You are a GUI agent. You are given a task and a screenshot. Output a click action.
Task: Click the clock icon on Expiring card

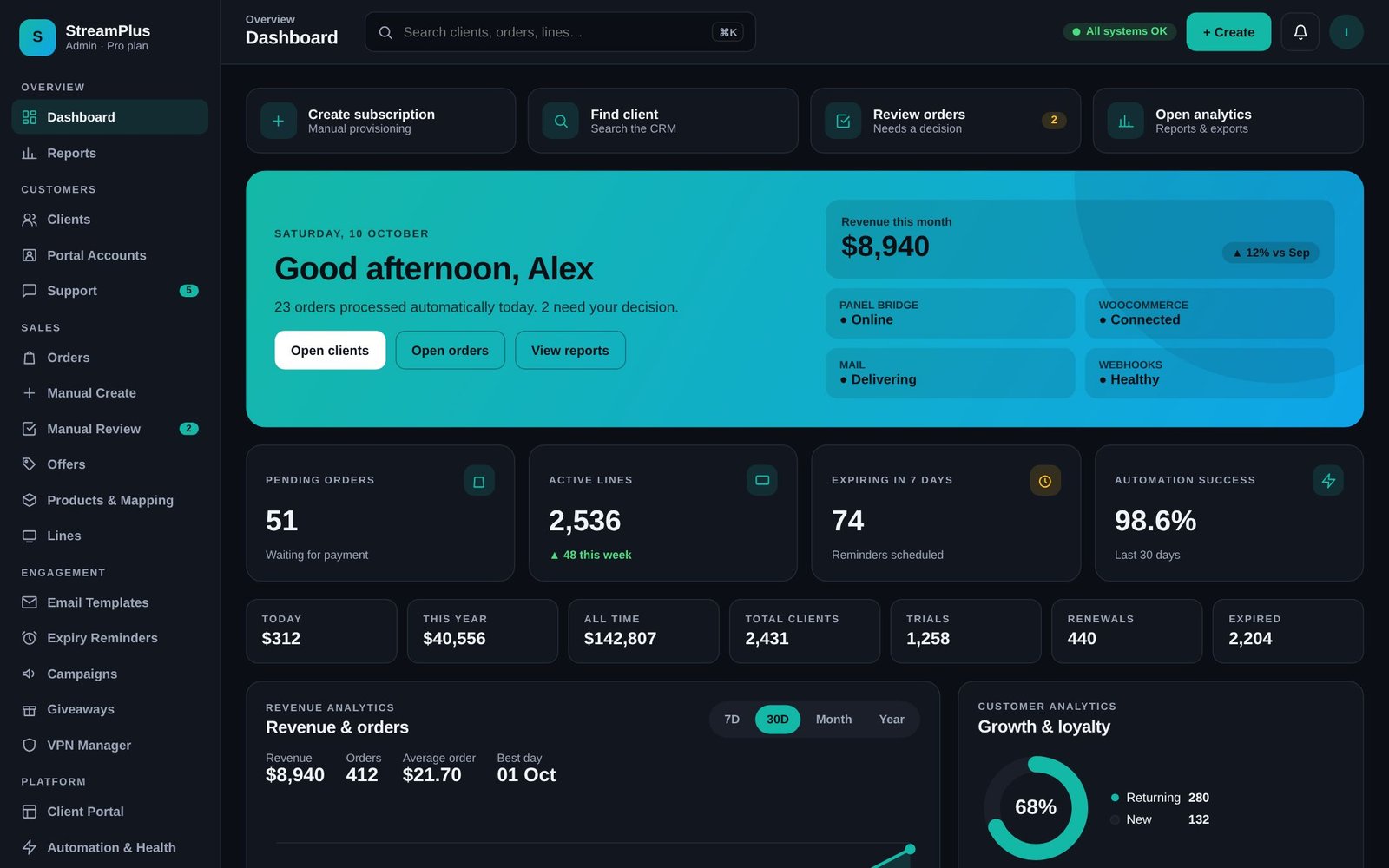1044,481
